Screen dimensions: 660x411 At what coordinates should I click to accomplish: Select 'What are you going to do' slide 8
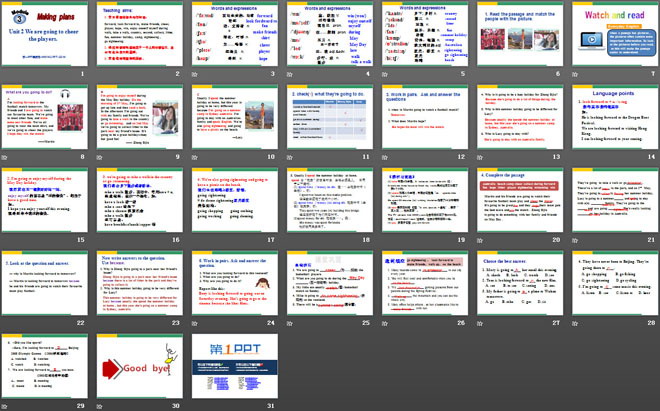coord(46,123)
